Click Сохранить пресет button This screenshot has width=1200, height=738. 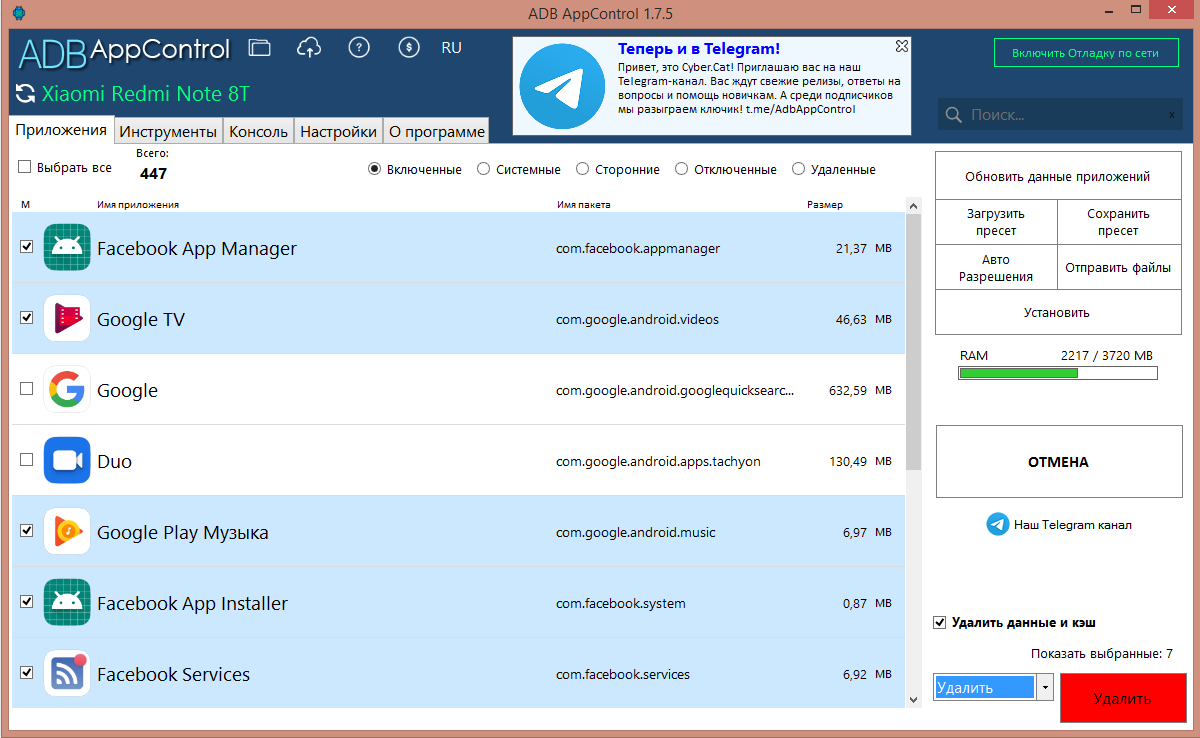1119,222
